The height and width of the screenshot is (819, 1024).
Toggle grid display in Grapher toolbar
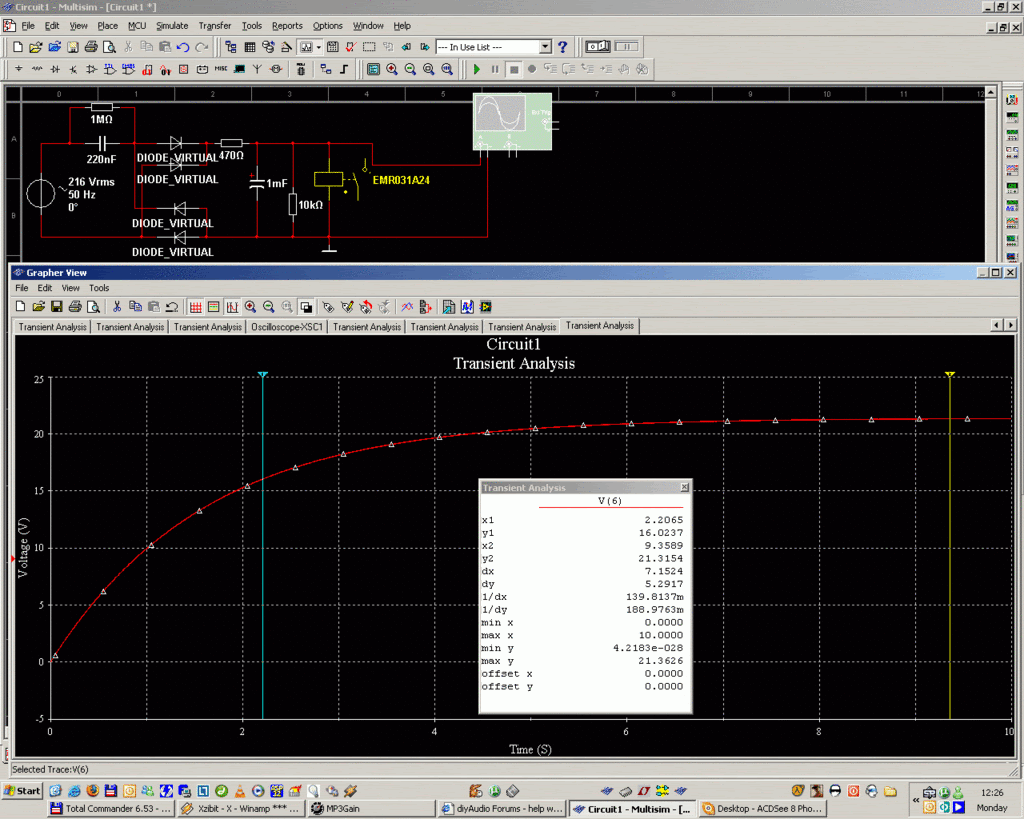(x=196, y=307)
